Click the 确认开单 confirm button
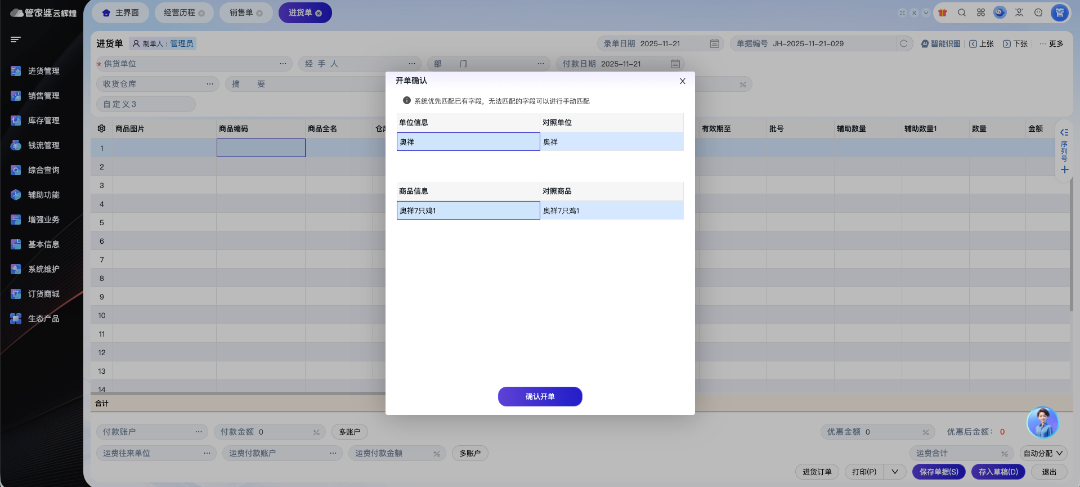The height and width of the screenshot is (487, 1080). [540, 397]
